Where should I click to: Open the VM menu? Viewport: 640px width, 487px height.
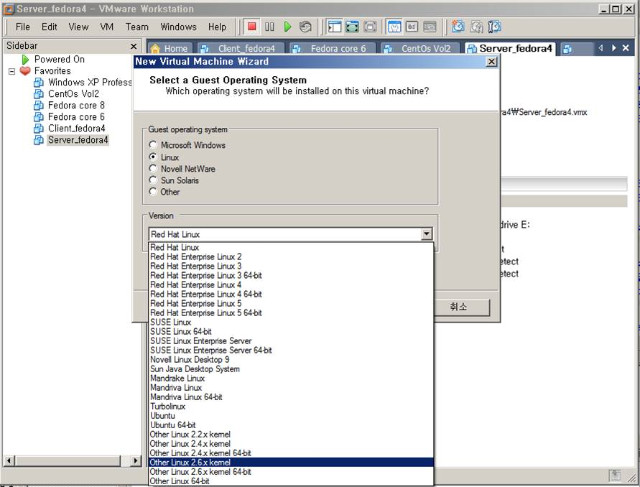[107, 27]
